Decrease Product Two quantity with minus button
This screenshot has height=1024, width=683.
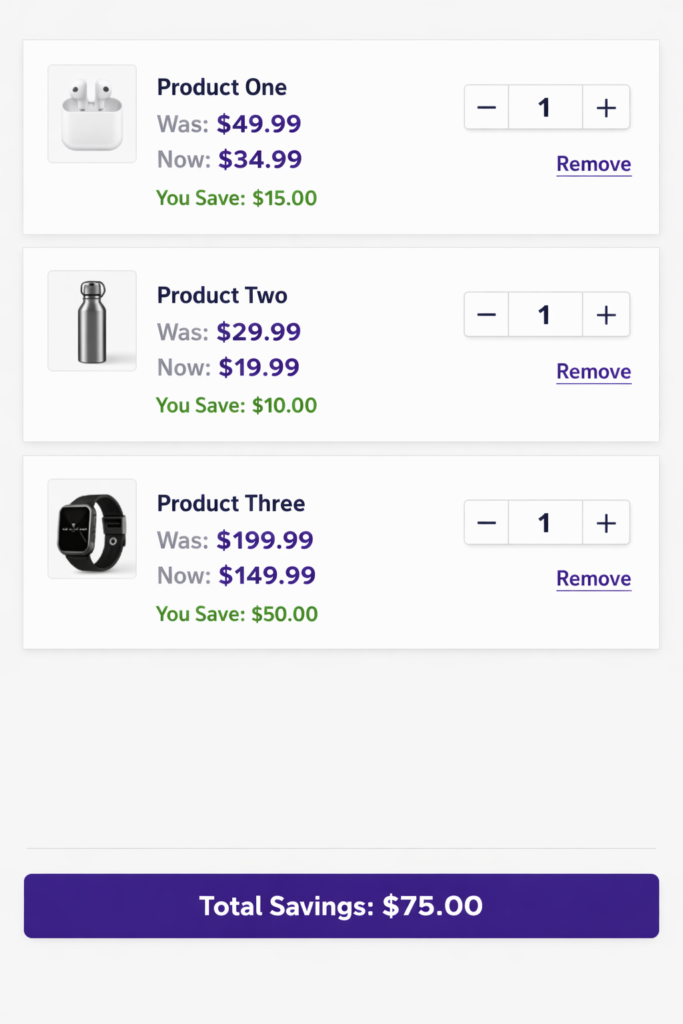point(486,314)
